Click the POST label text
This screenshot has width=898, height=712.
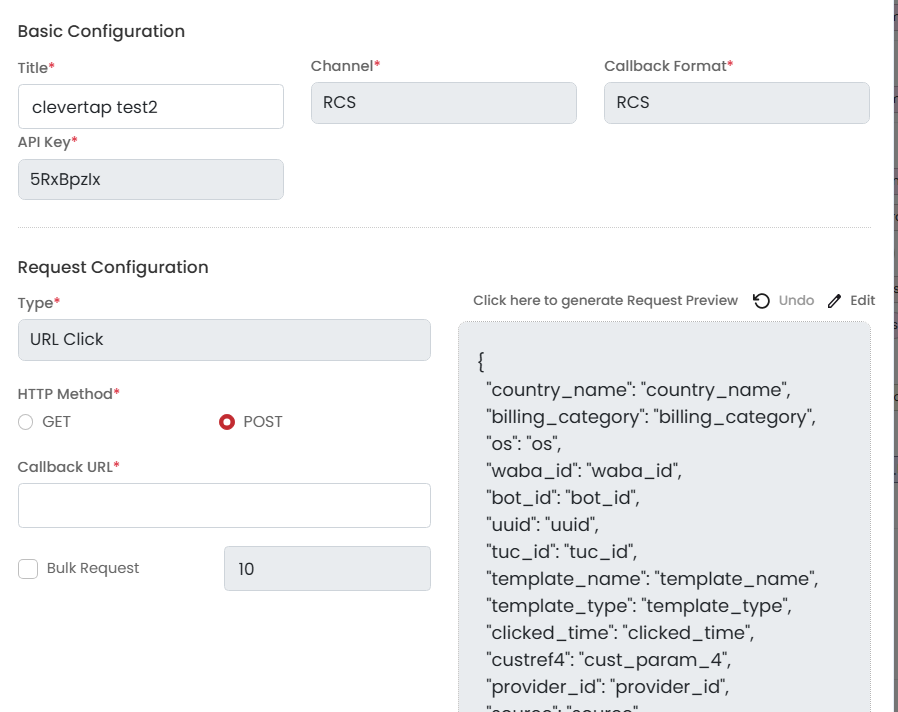coord(263,422)
